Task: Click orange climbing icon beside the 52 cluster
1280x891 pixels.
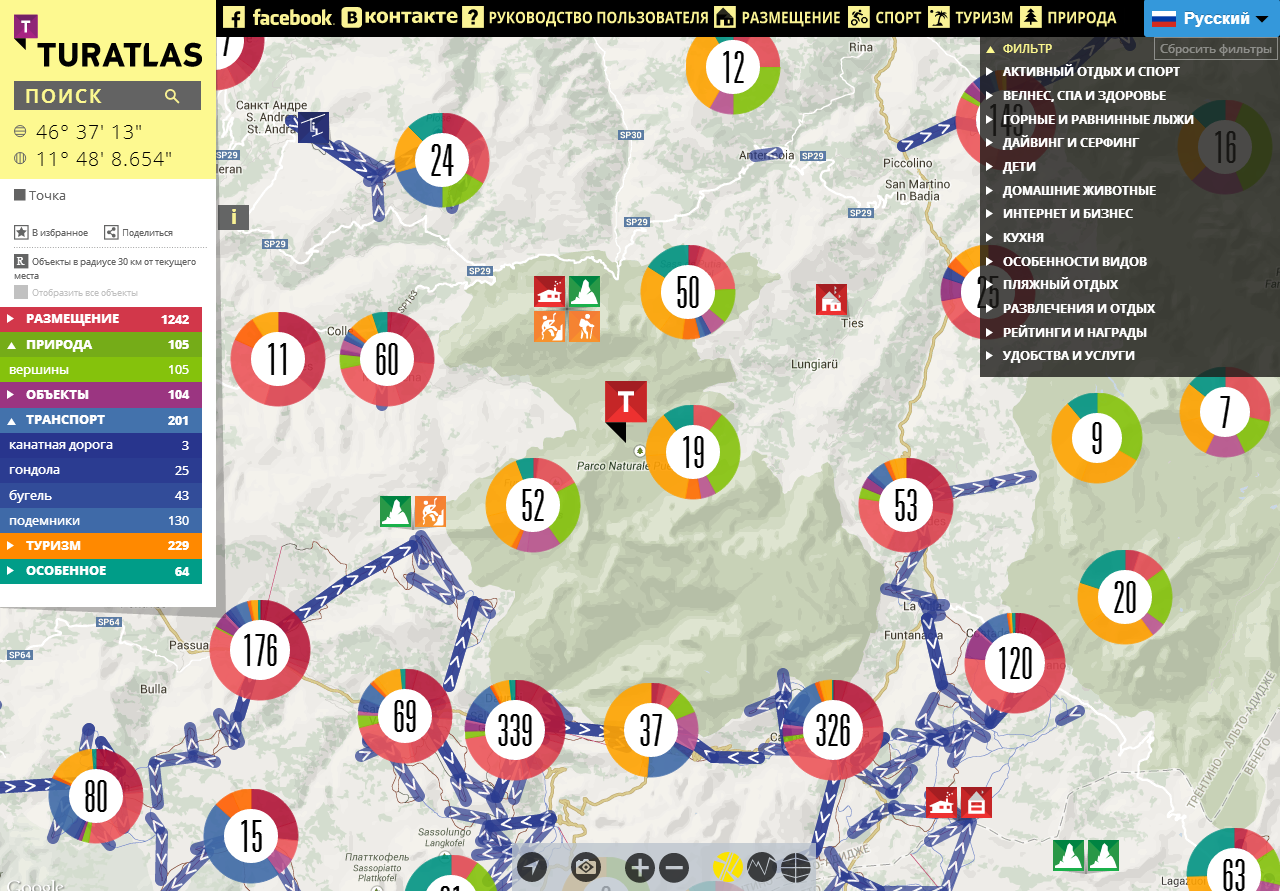Action: [x=430, y=512]
